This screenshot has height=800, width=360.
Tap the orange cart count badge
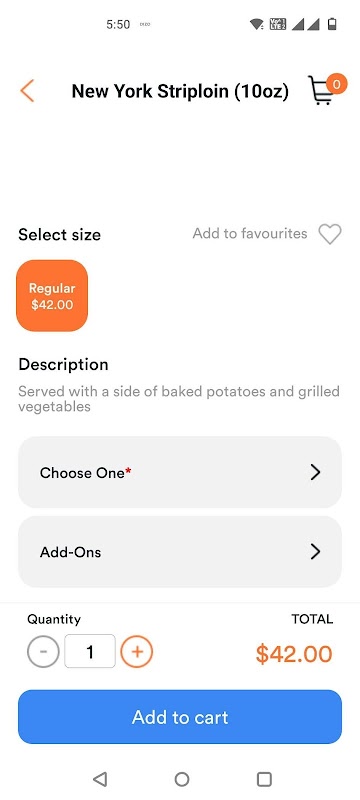tap(337, 84)
